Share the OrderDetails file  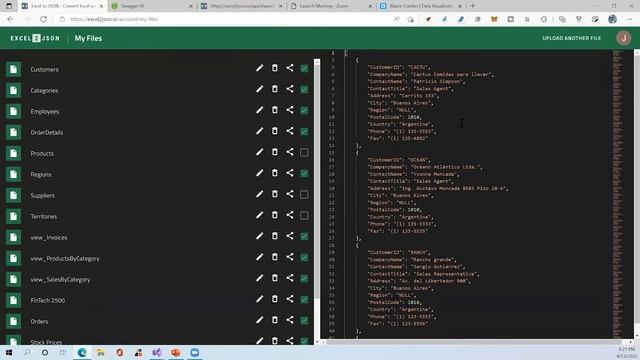click(290, 131)
